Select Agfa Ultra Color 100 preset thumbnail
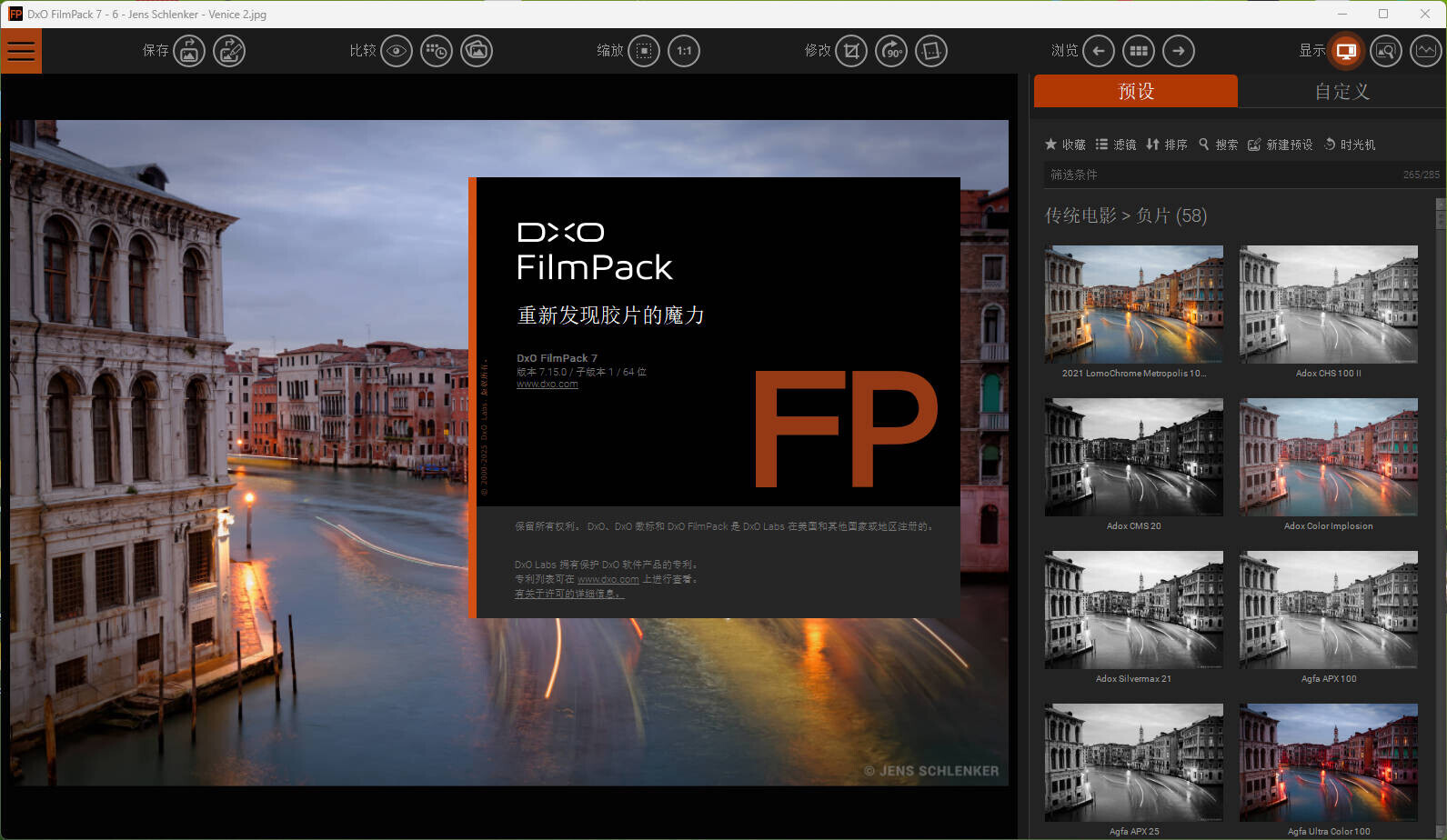 1329,763
